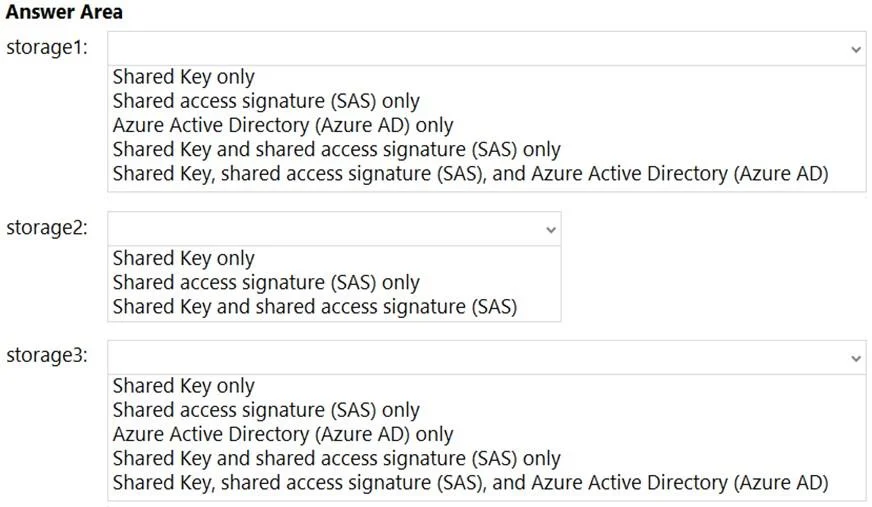Select 'Shared Key and shared access signature (SAS) only' for storage1
The height and width of the screenshot is (507, 872).
(336, 150)
